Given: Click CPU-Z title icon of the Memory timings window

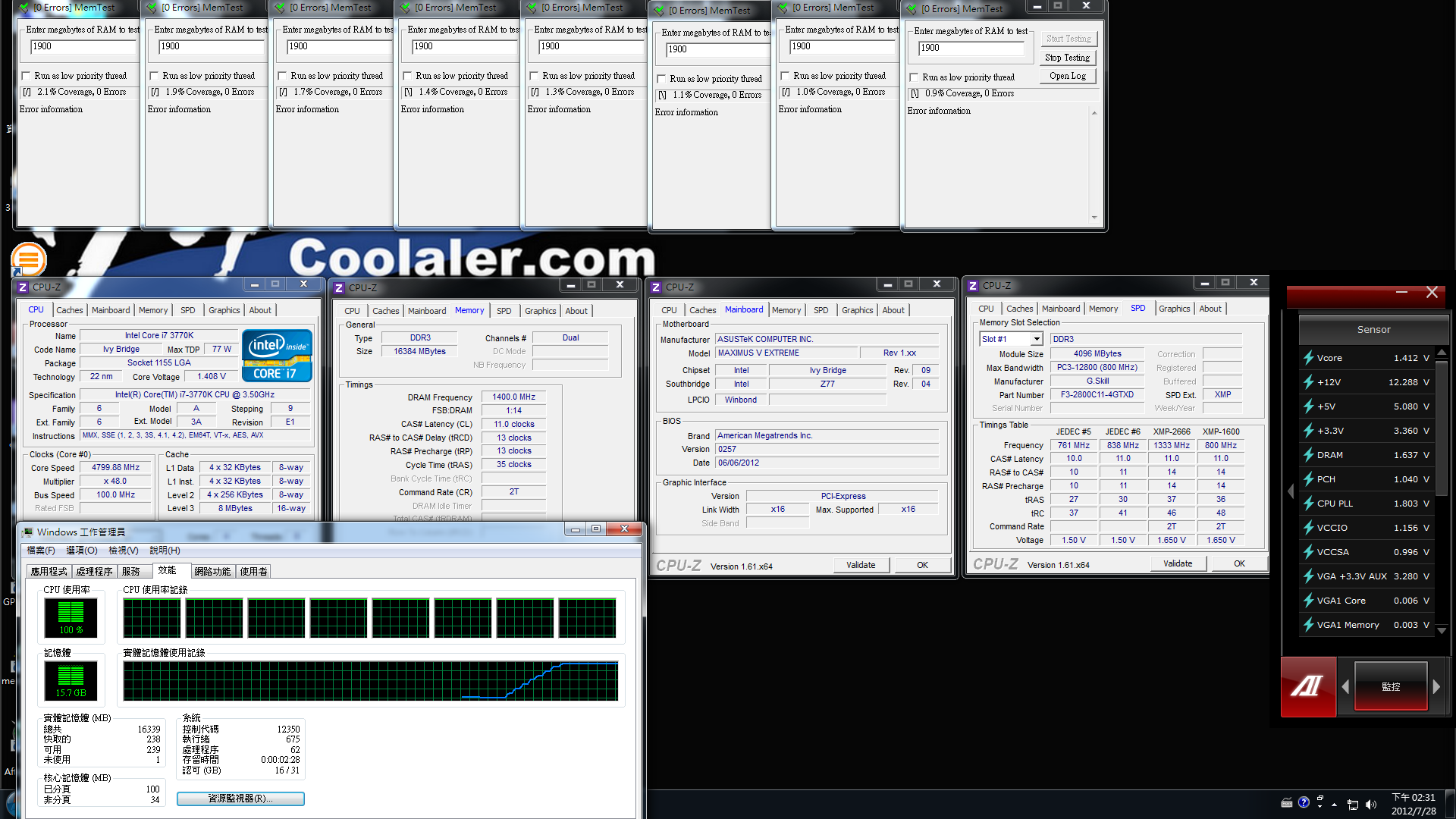Looking at the screenshot, I should click(x=339, y=288).
